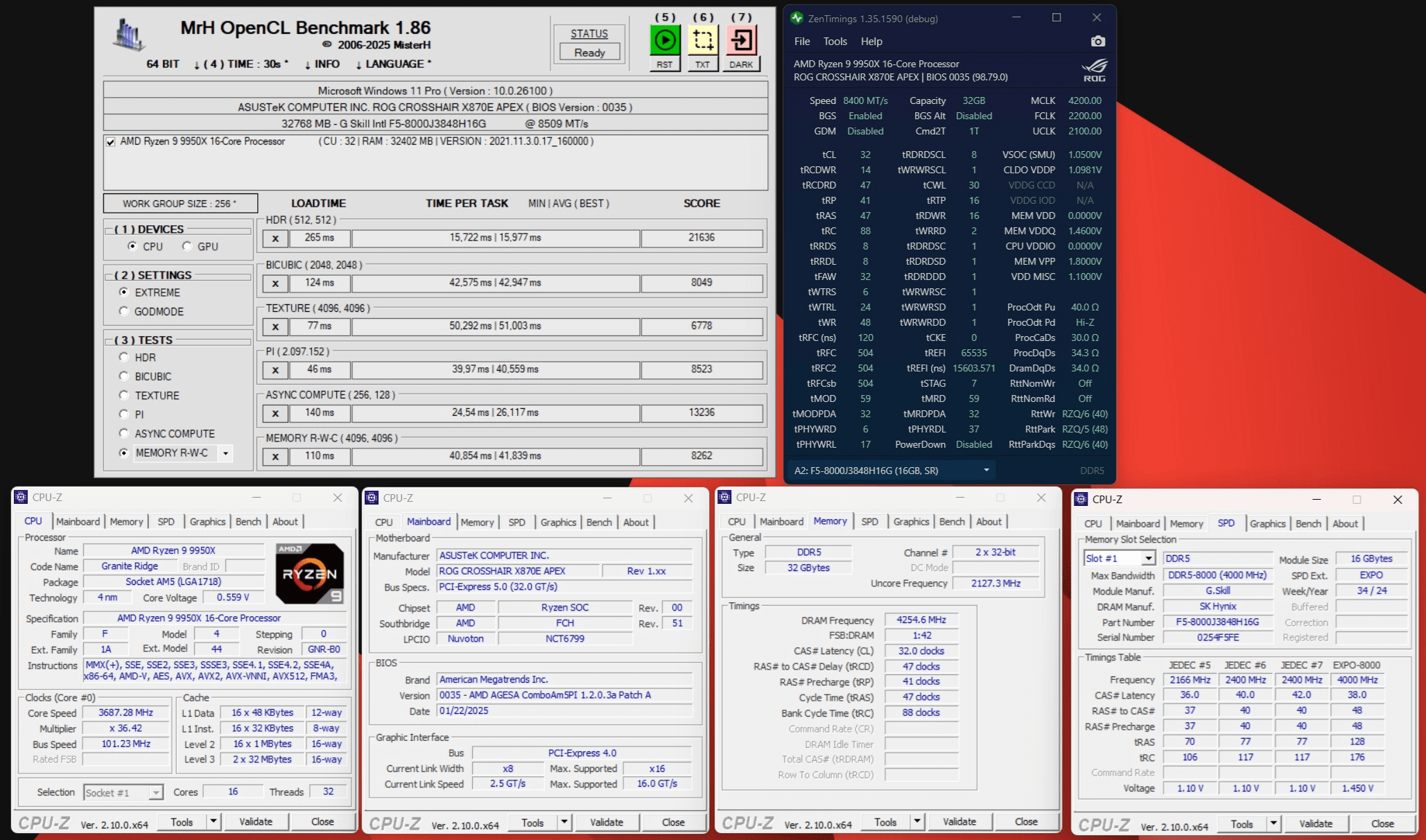1426x840 pixels.
Task: Open the Help menu in ZenTimings
Action: coord(871,42)
